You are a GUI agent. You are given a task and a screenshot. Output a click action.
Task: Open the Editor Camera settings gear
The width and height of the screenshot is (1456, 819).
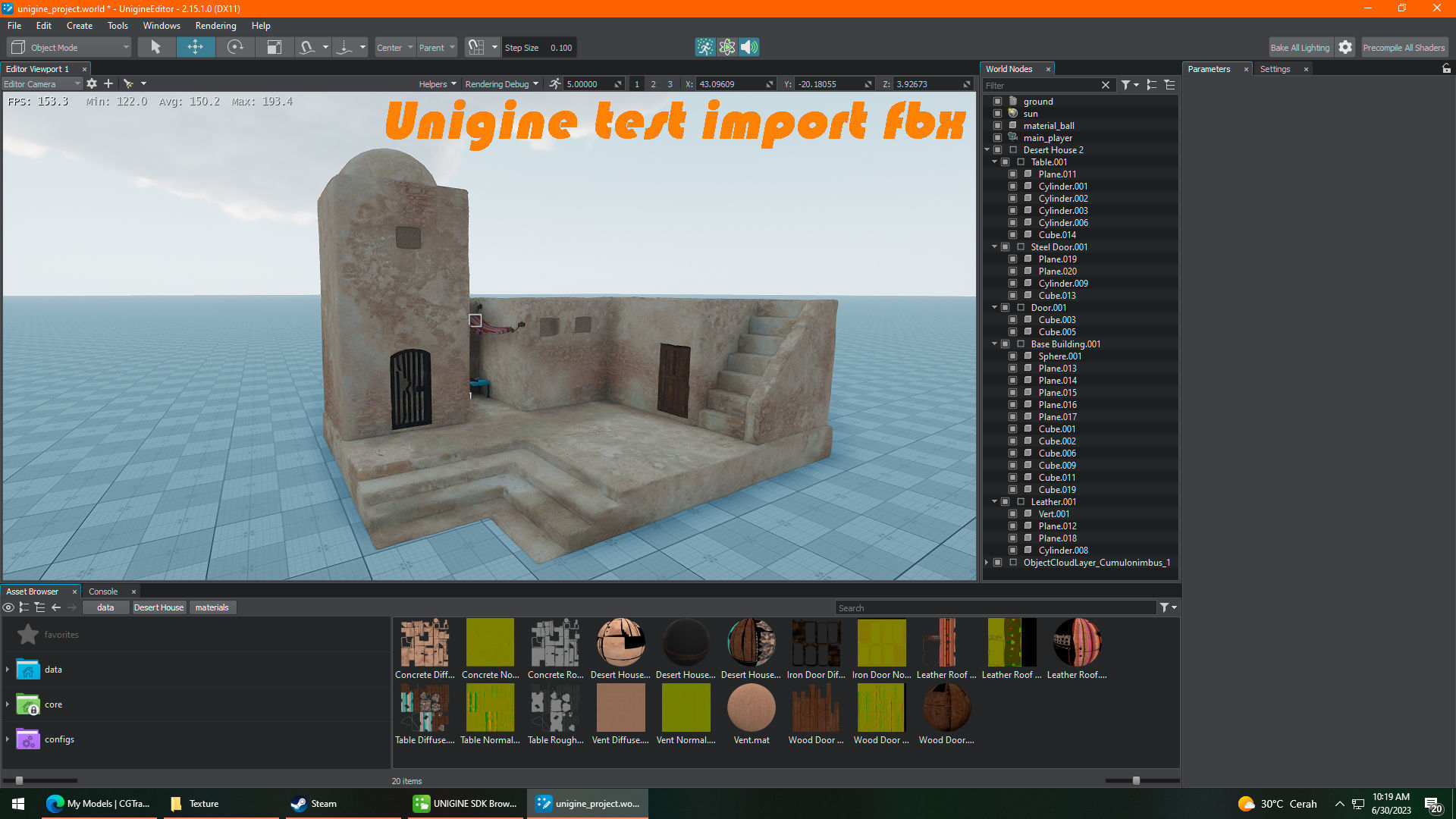[x=92, y=83]
